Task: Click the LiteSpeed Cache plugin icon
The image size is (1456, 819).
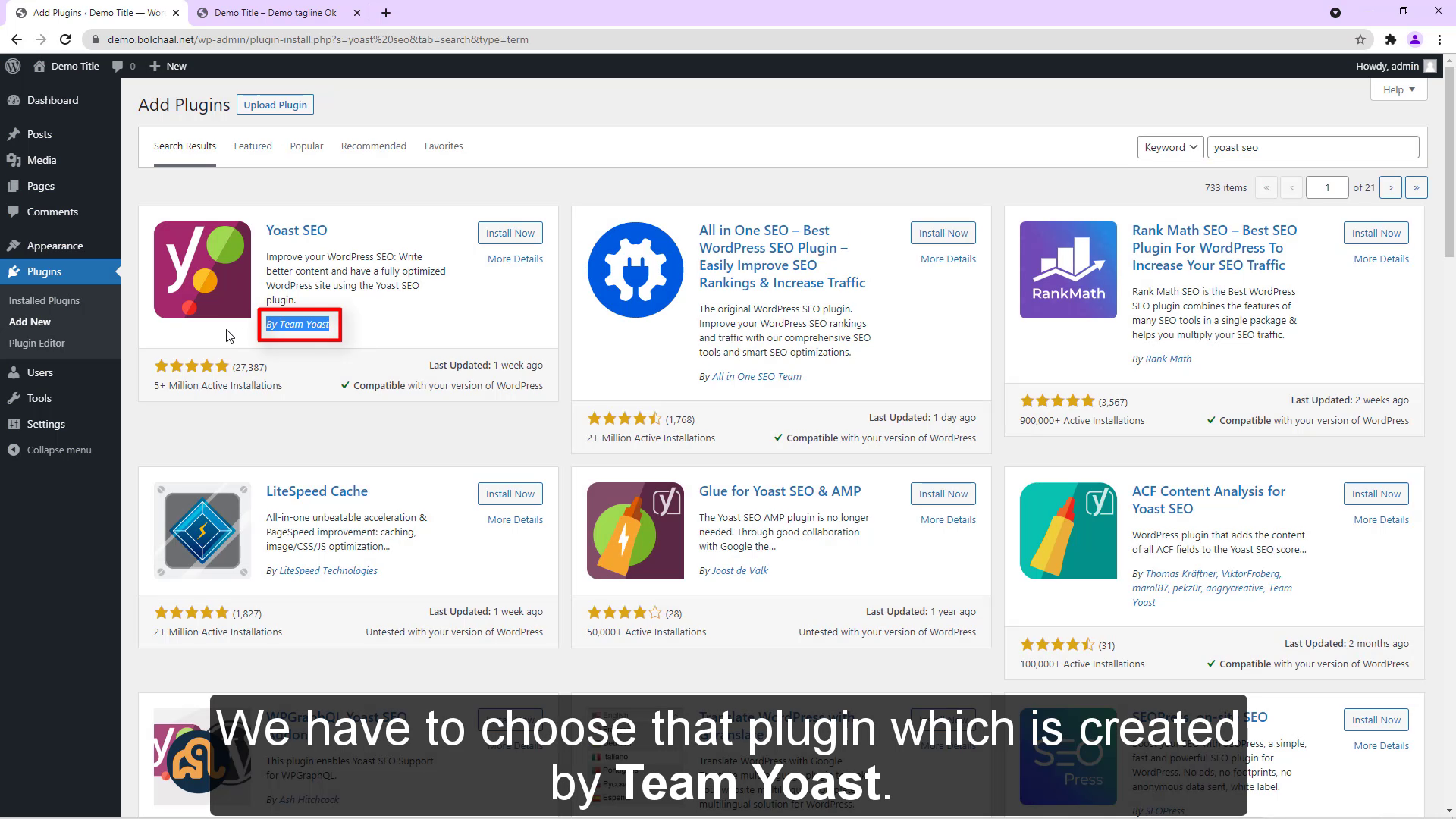Action: point(202,531)
